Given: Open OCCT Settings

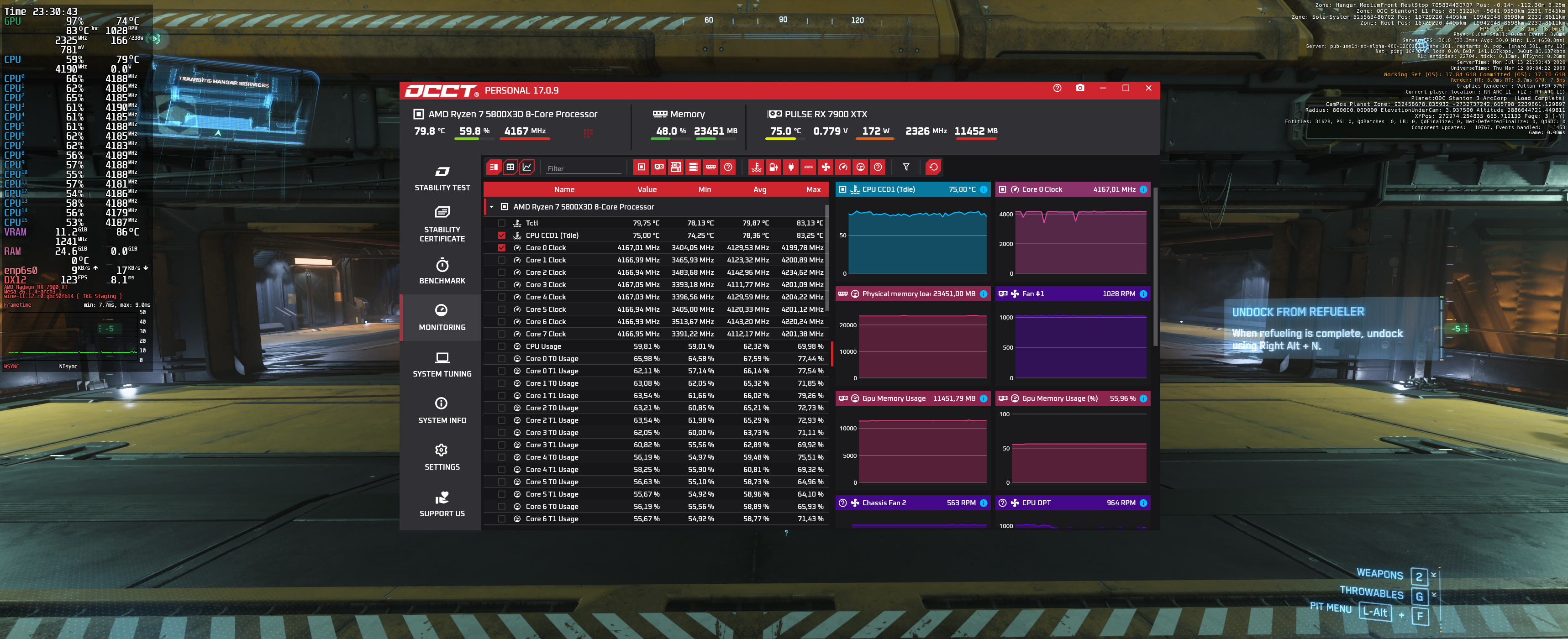Looking at the screenshot, I should pyautogui.click(x=442, y=458).
